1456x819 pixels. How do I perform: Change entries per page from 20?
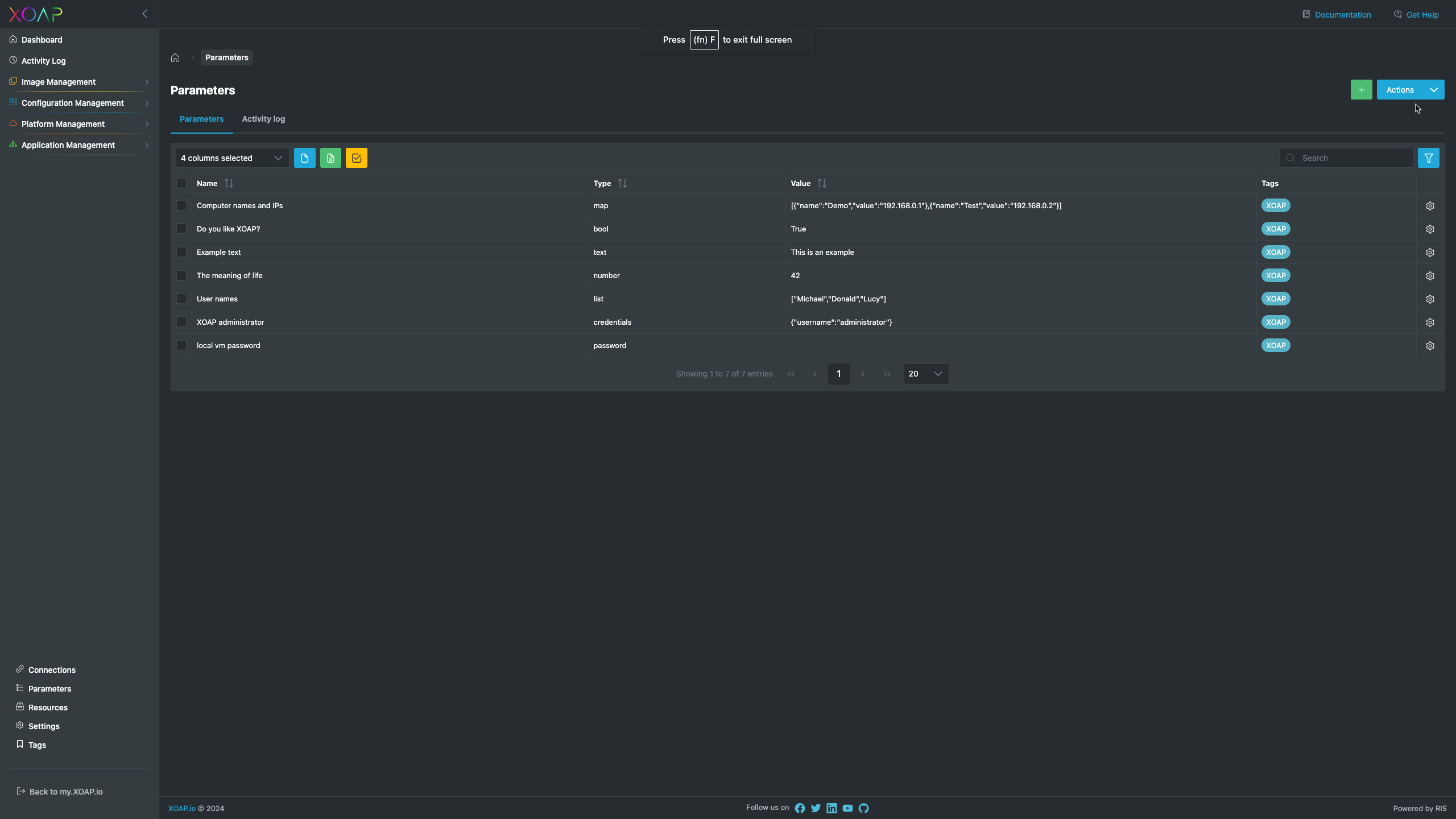tap(925, 374)
